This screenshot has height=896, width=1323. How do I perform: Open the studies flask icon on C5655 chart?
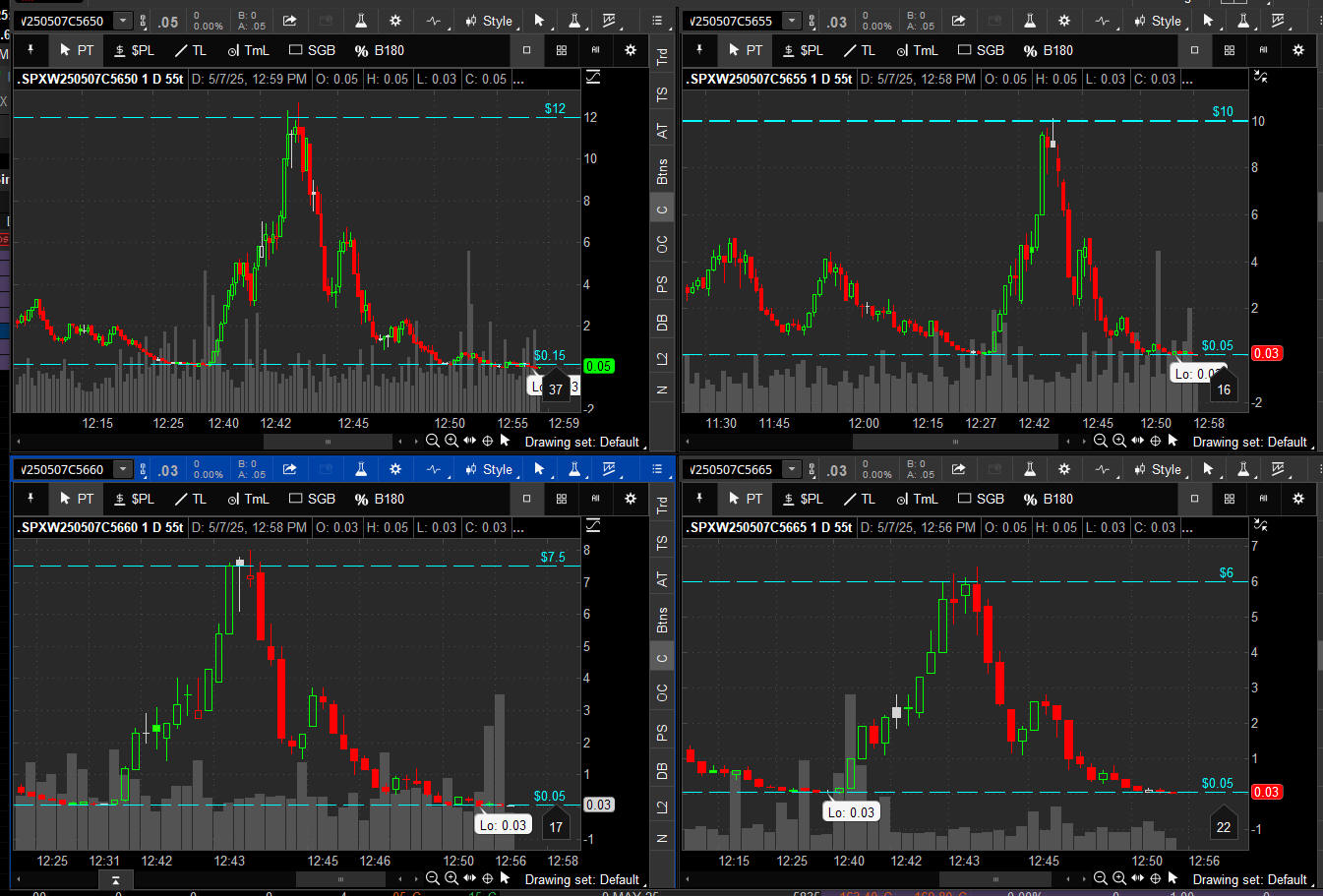(x=1030, y=21)
